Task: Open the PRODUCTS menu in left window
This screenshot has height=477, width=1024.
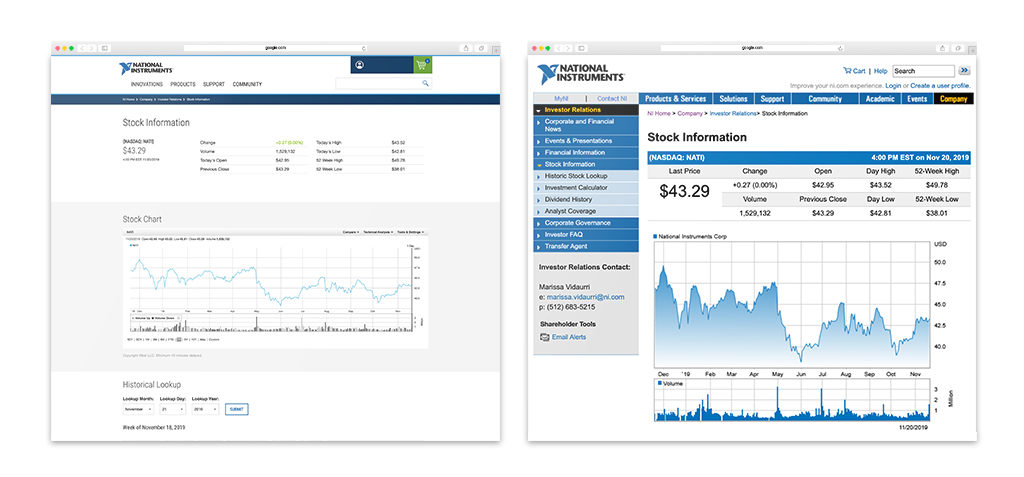Action: 183,84
